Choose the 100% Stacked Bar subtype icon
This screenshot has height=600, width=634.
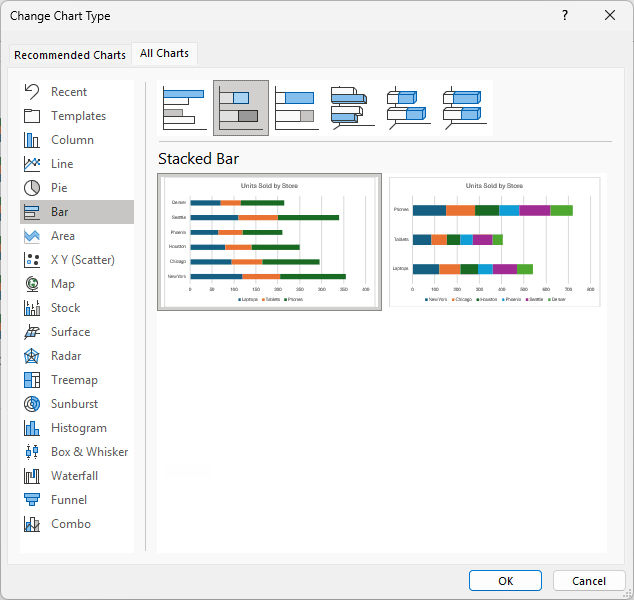(297, 108)
